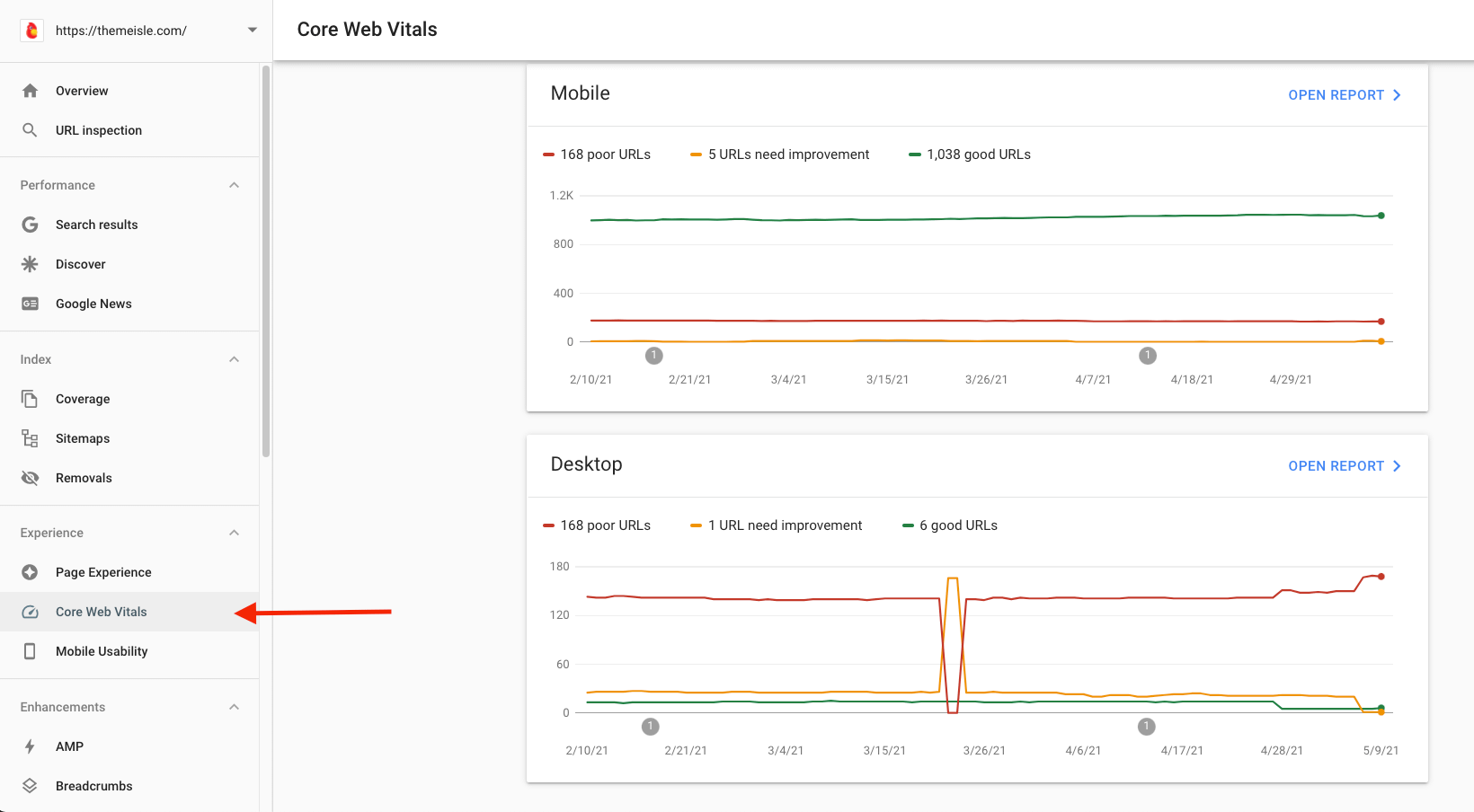Select the Core Web Vitals sidebar entry
The image size is (1474, 812).
pos(101,611)
